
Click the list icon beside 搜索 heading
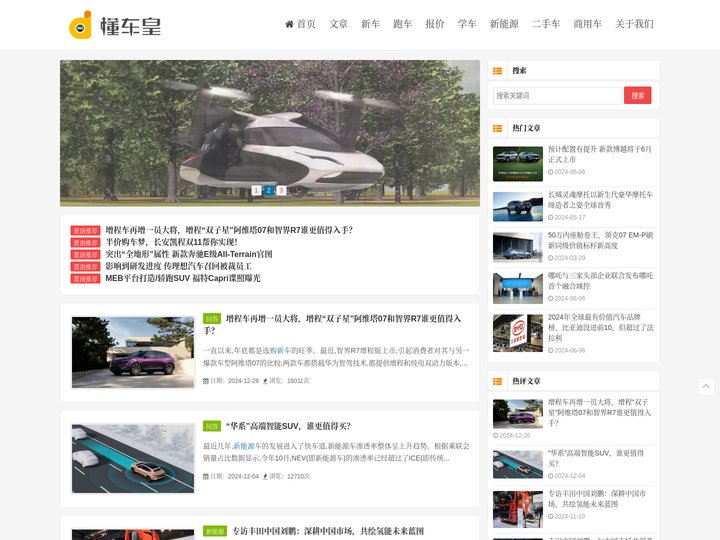click(497, 71)
